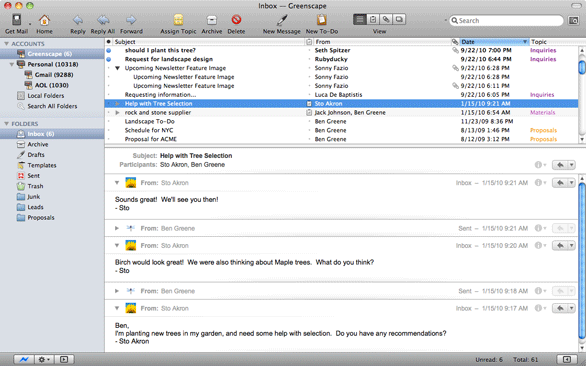Screen dimensions: 586x366
Task: Click the Forward arrow icon
Action: [x=131, y=19]
